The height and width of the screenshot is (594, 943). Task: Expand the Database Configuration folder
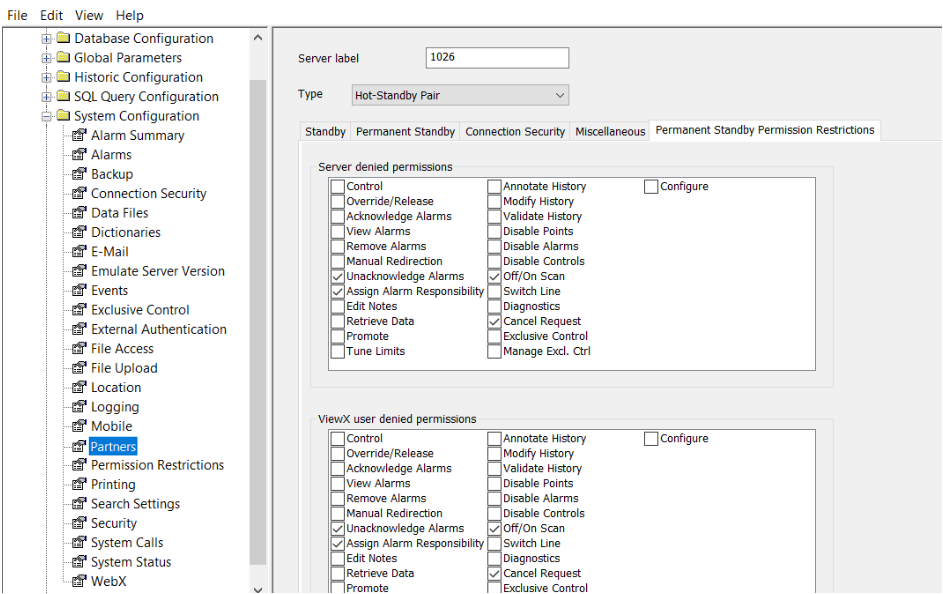[x=46, y=39]
